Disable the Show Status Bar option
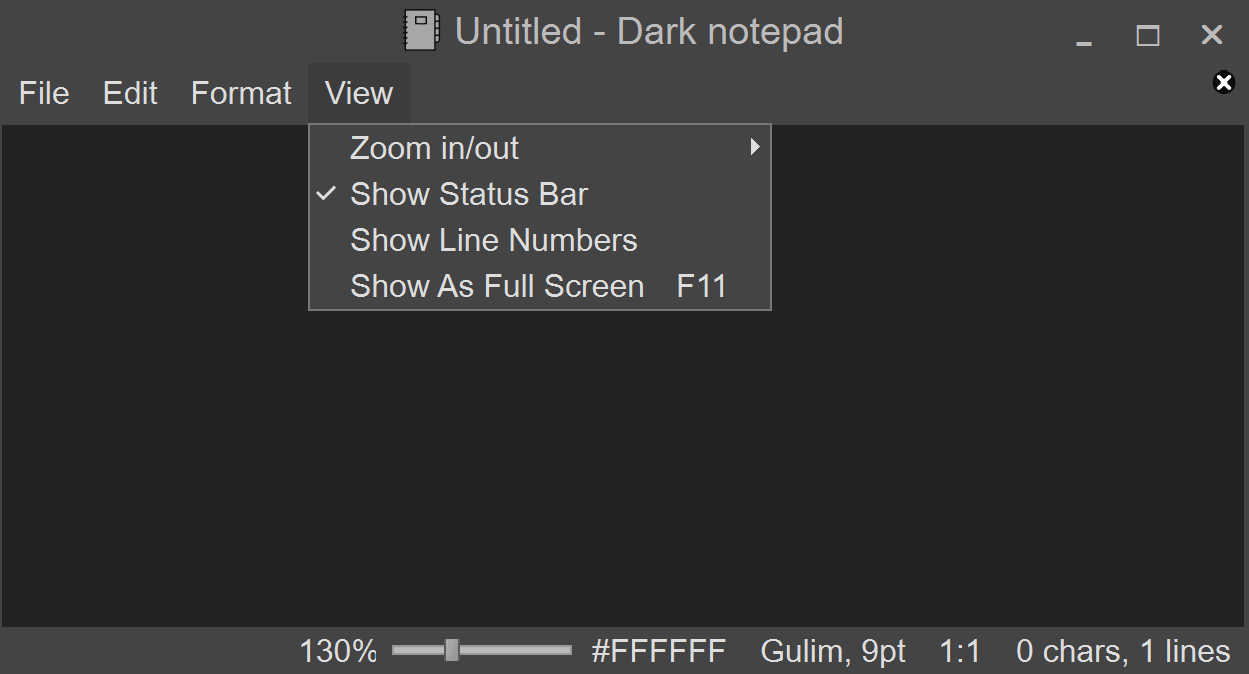The height and width of the screenshot is (674, 1249). (x=469, y=194)
